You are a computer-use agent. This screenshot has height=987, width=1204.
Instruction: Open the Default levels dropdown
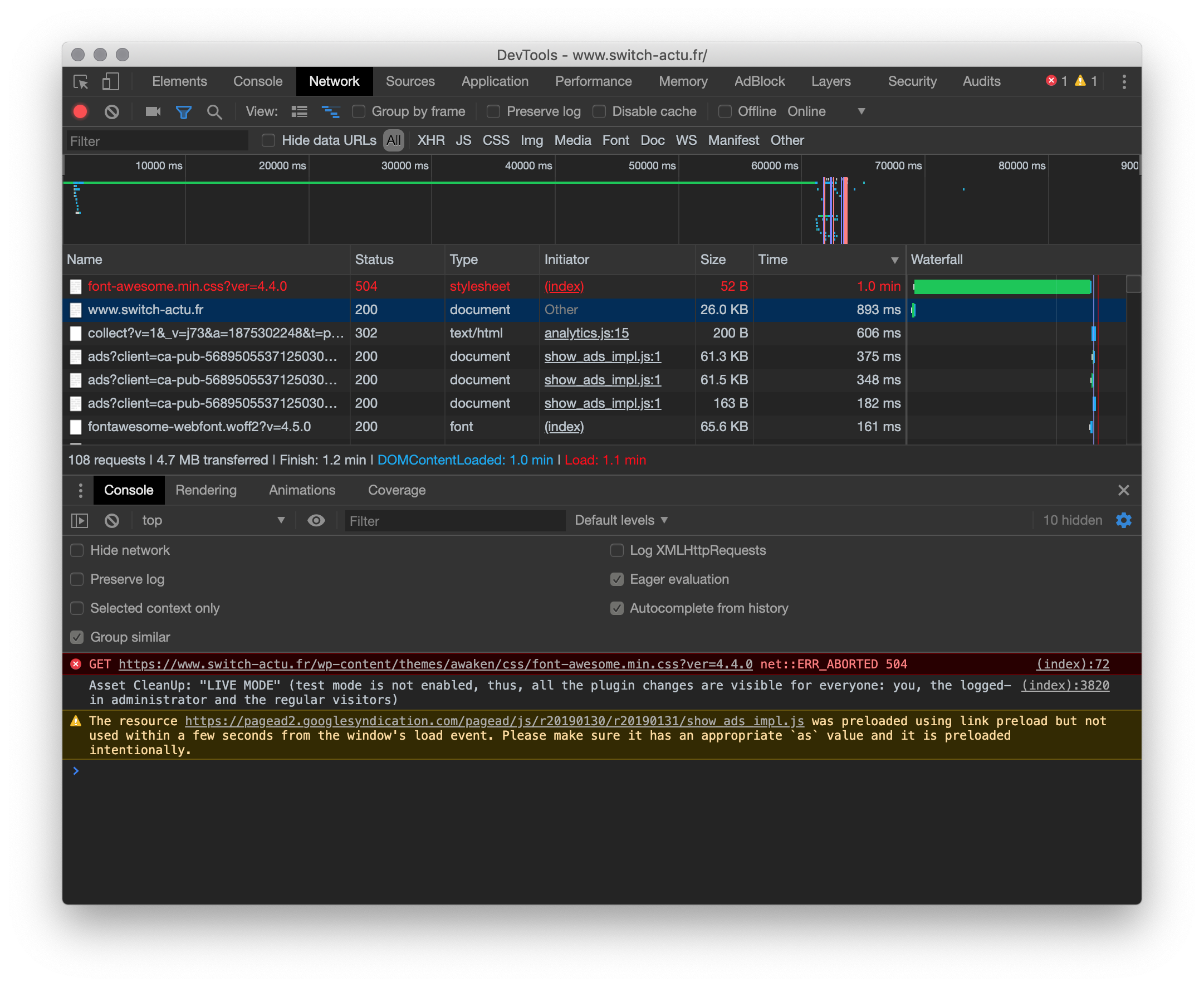point(621,520)
